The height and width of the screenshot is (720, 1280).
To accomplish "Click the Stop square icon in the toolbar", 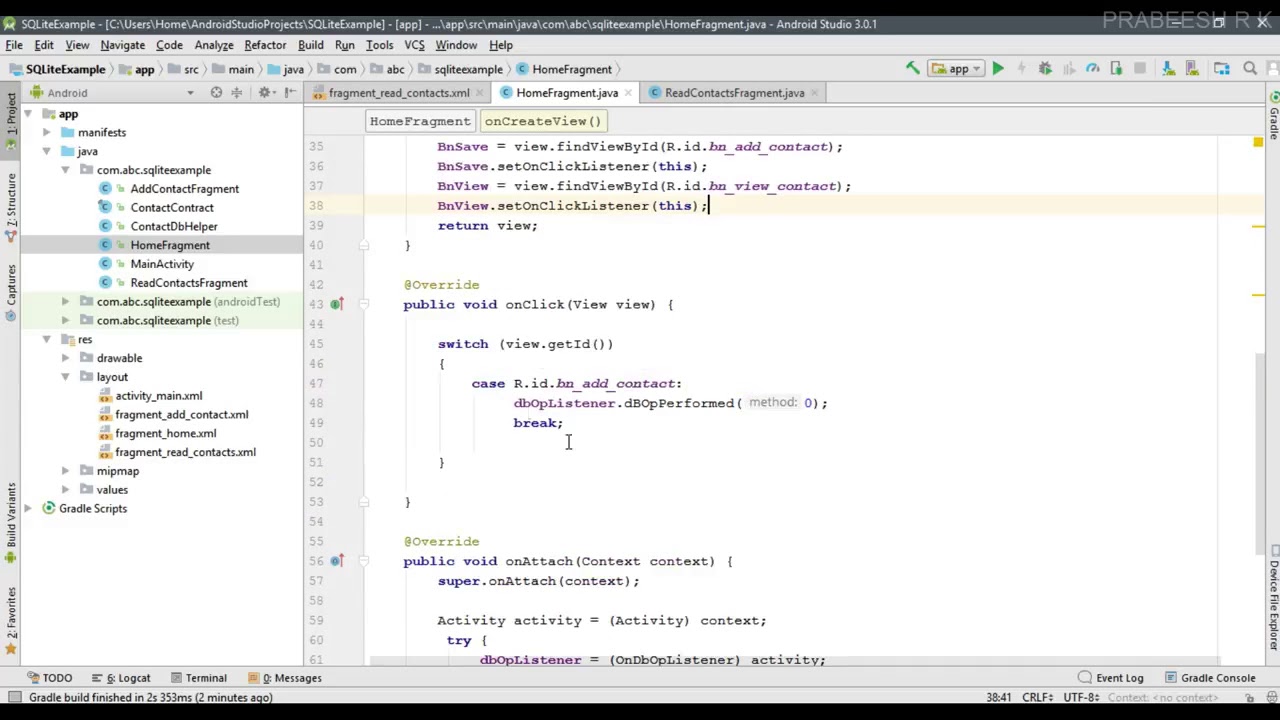I will 1140,69.
